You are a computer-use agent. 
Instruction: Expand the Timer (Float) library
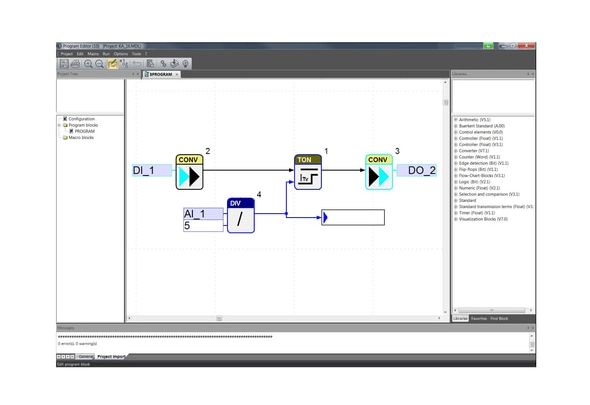click(x=456, y=213)
